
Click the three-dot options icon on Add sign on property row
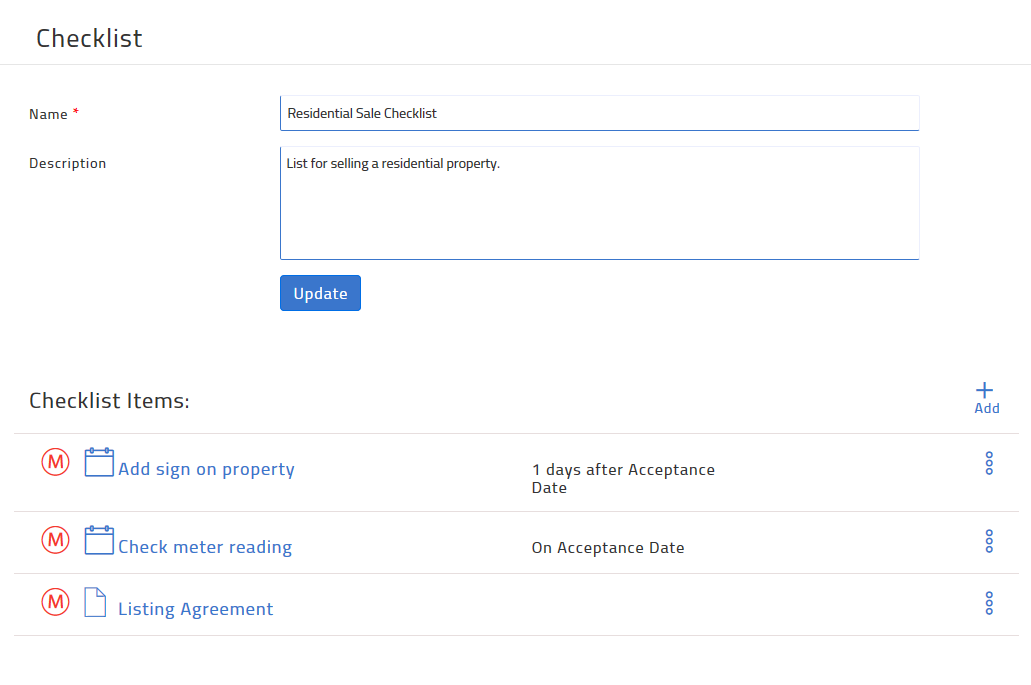[988, 463]
